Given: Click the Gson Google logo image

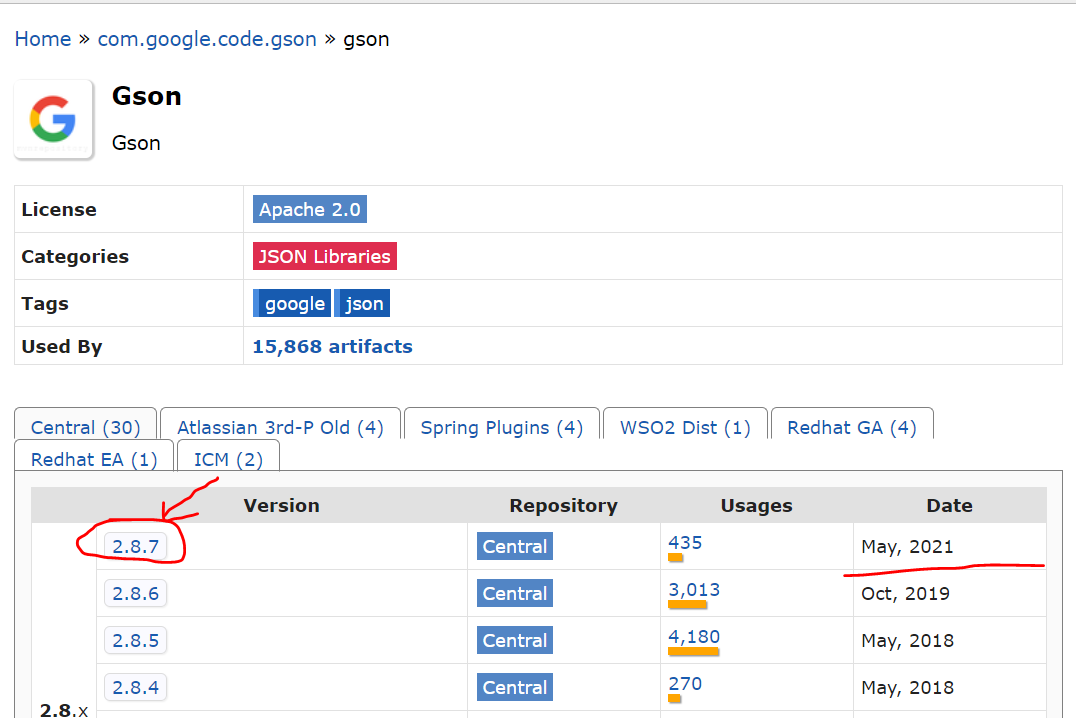Looking at the screenshot, I should (54, 119).
